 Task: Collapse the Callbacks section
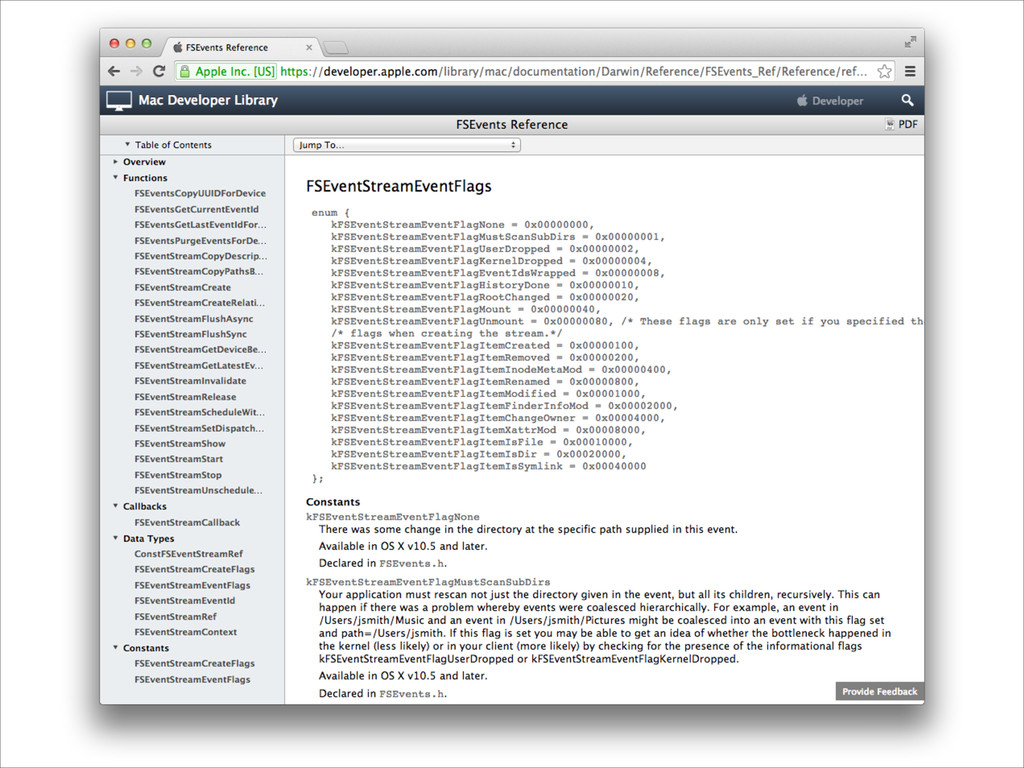pos(116,505)
